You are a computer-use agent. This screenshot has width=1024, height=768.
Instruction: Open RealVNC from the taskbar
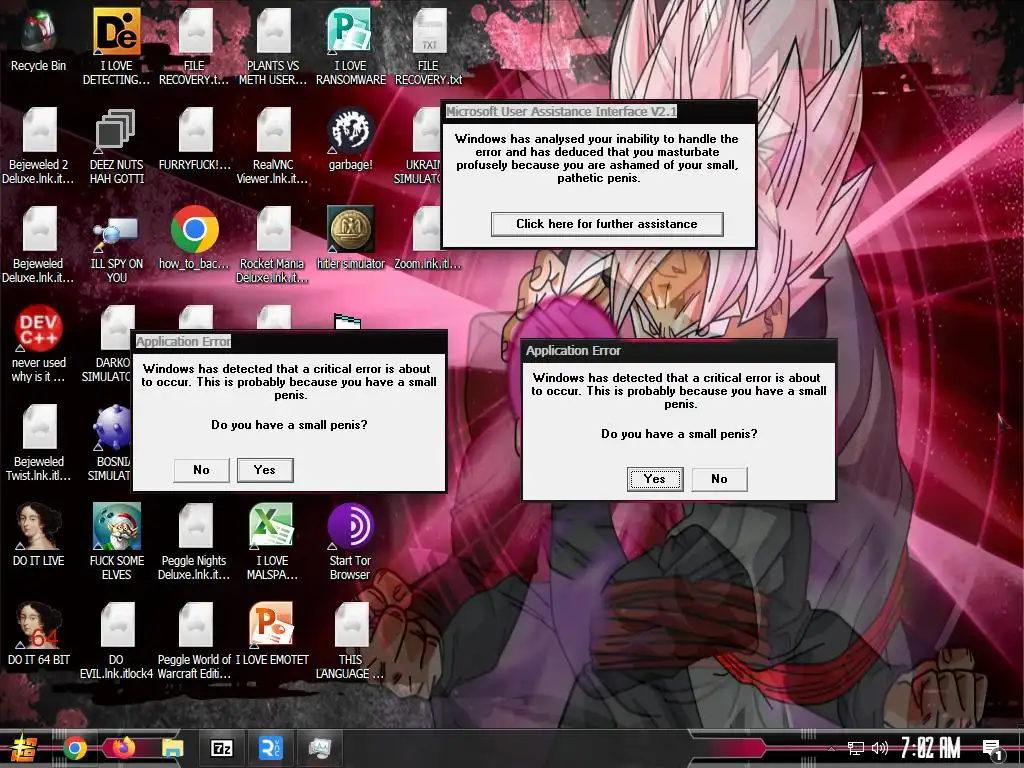[270, 748]
